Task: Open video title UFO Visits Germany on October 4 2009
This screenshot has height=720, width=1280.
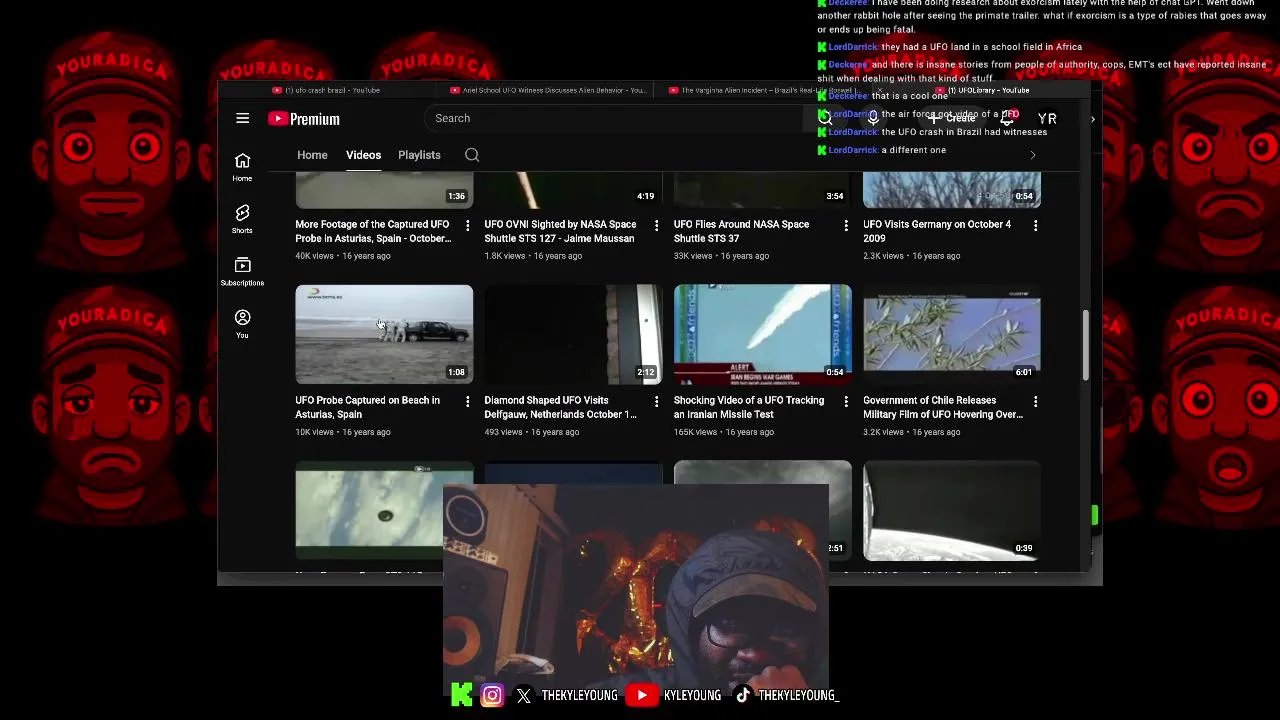Action: pos(937,232)
